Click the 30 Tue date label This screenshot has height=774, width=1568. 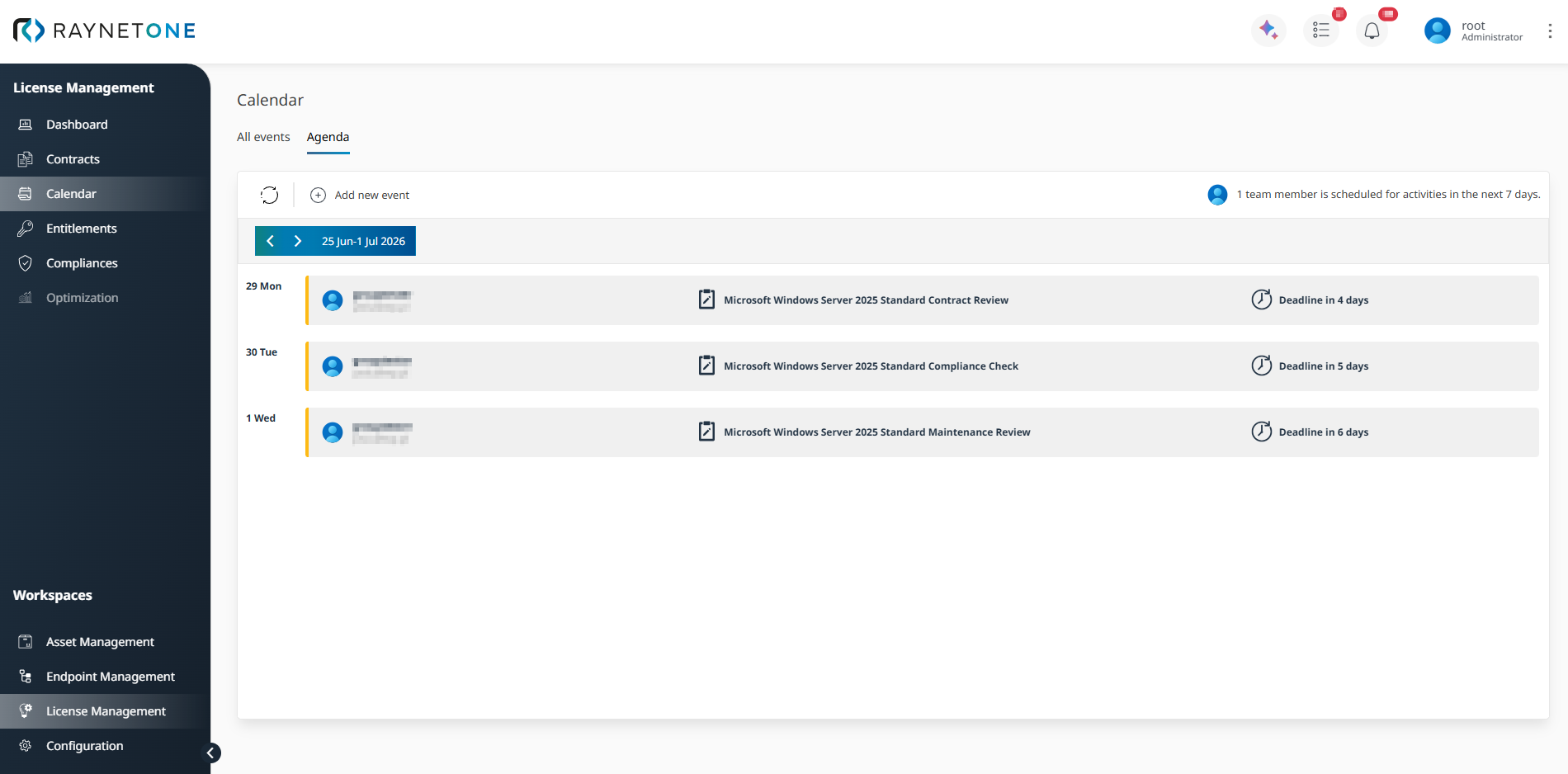pos(262,352)
